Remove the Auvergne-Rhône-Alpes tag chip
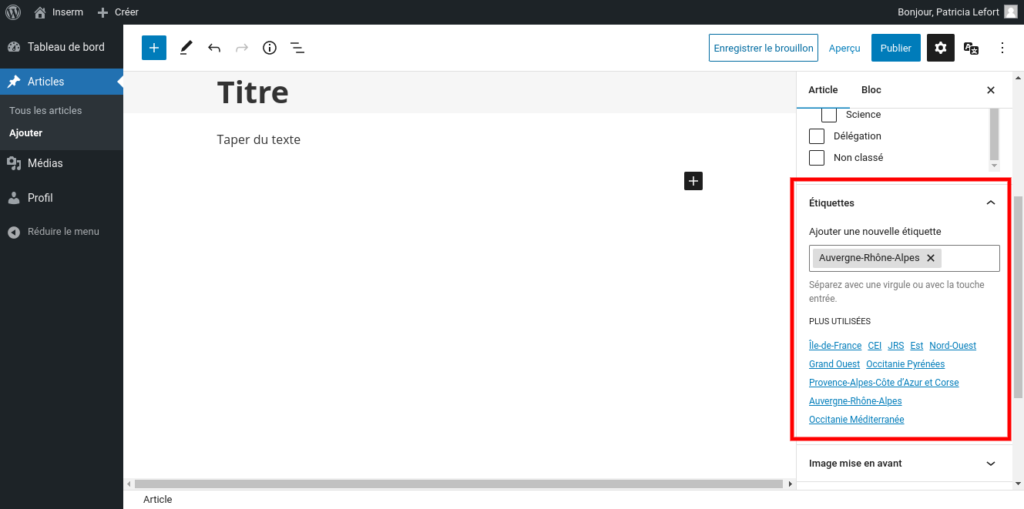 coord(930,258)
